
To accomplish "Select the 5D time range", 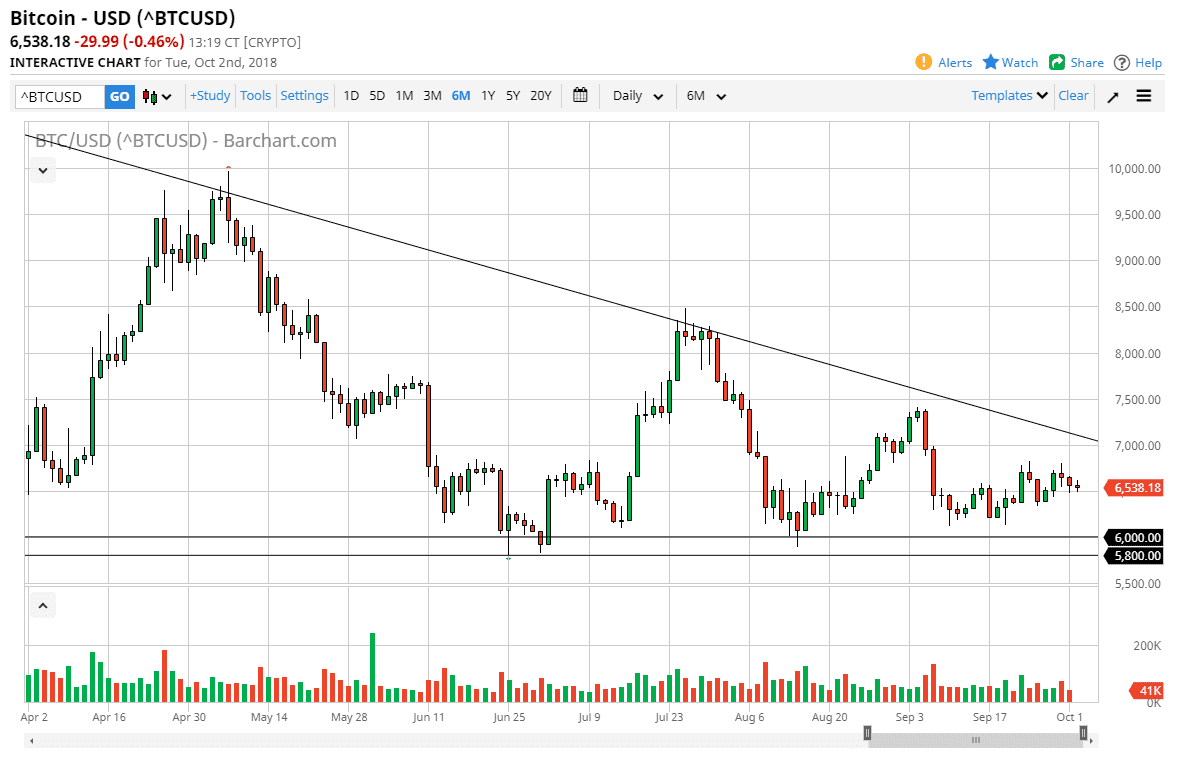I will point(377,96).
